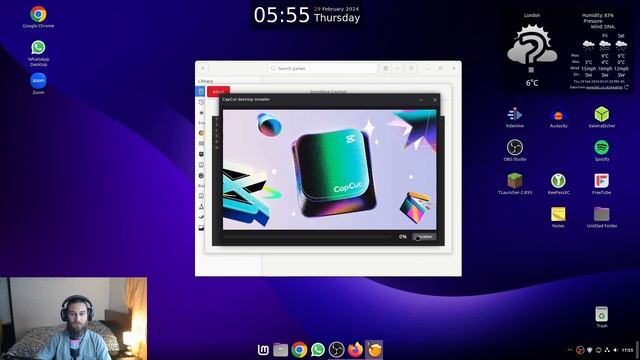Screen dimensions: 640x360
Task: Open the TLauncher 2.895 desktop icon
Action: coord(515,184)
